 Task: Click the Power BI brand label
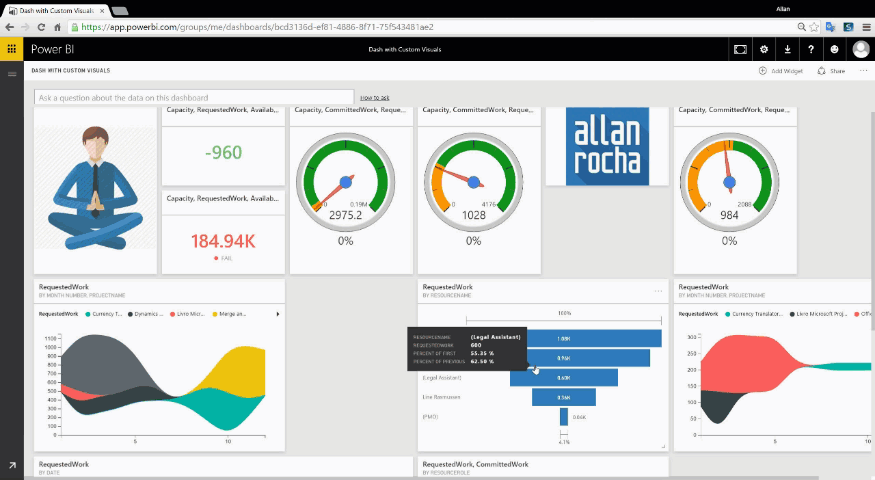(52, 49)
